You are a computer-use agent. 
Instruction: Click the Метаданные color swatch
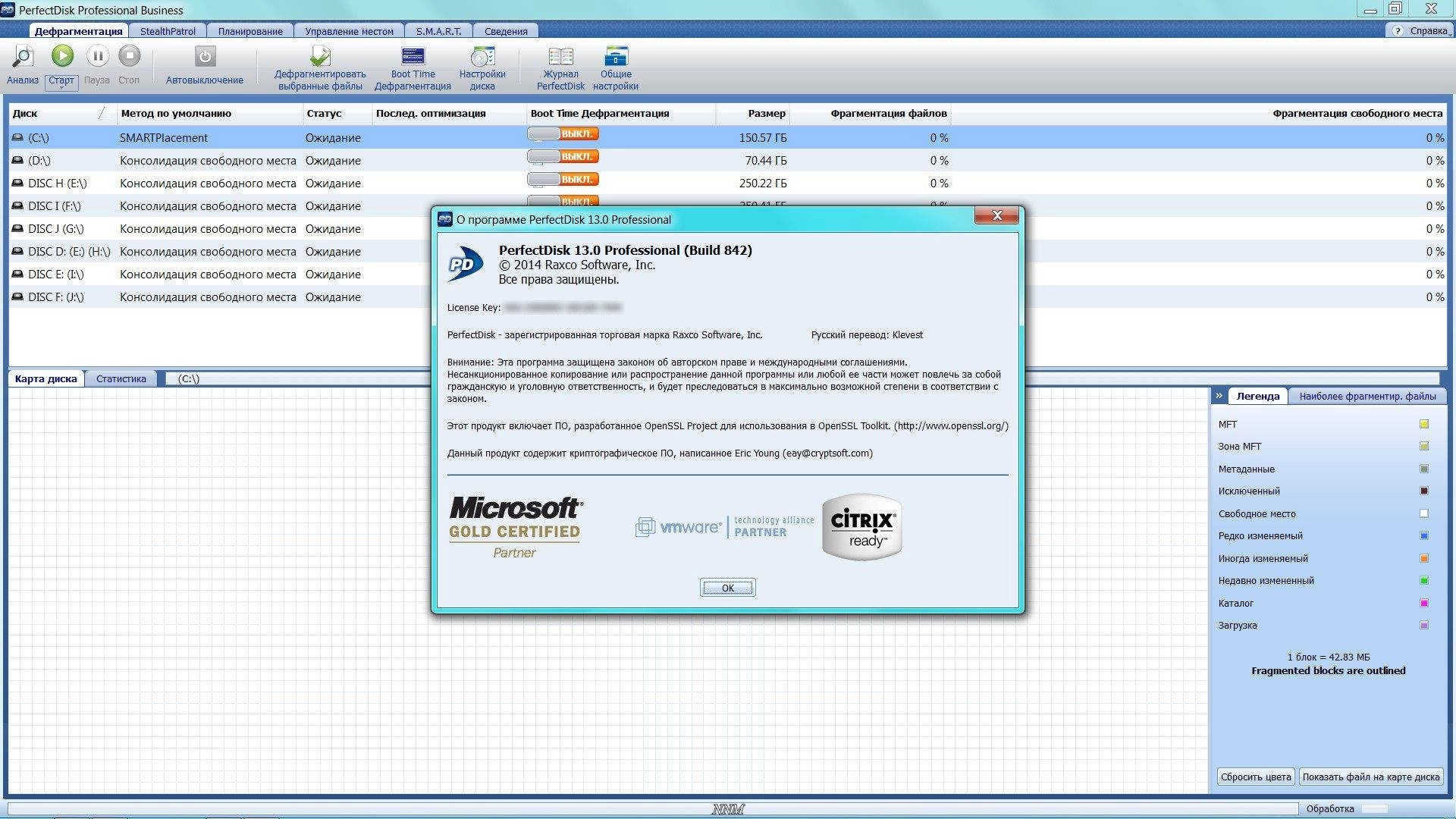click(x=1423, y=469)
